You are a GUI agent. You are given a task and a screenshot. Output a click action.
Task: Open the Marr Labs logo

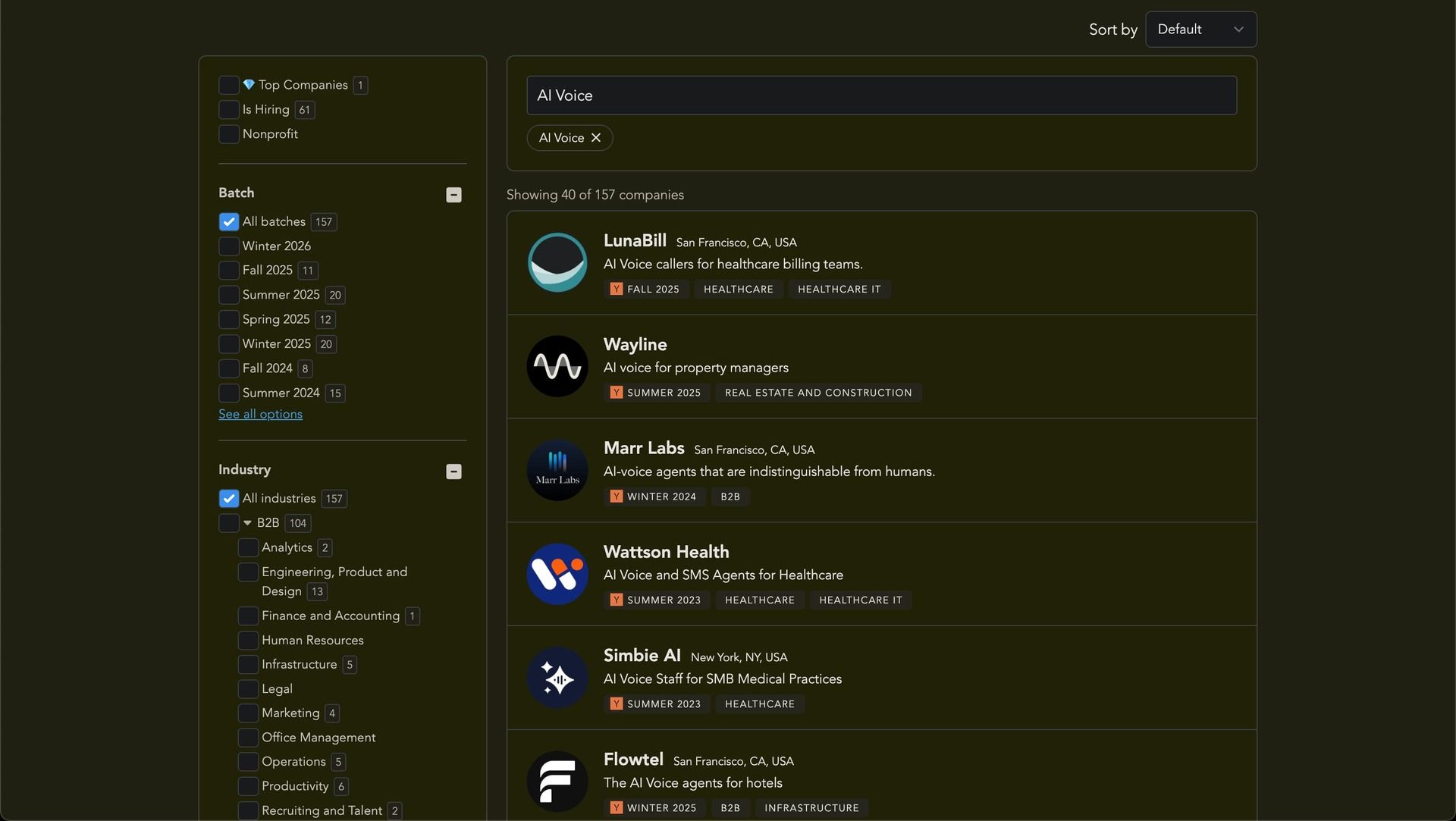click(557, 470)
